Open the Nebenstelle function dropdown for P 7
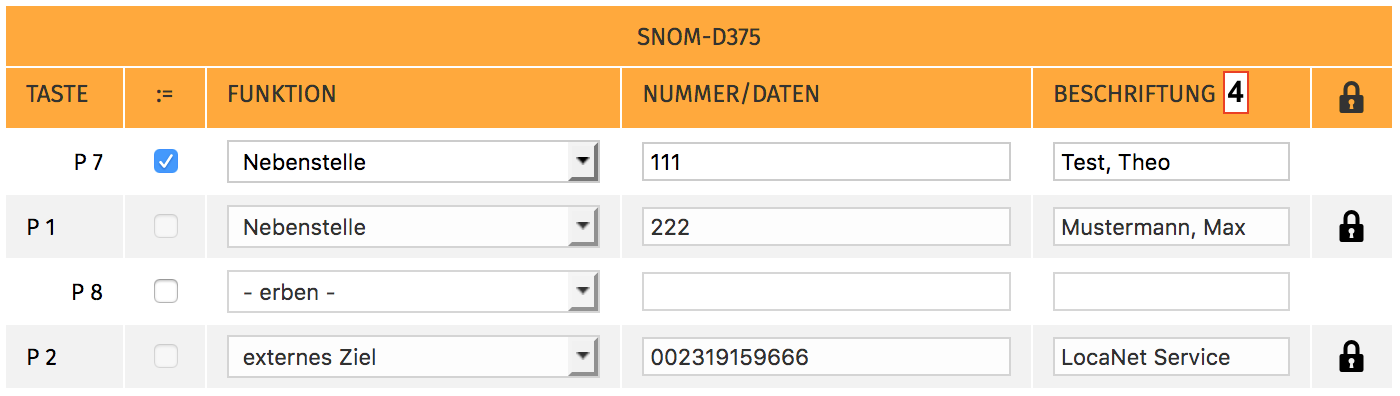 413,162
